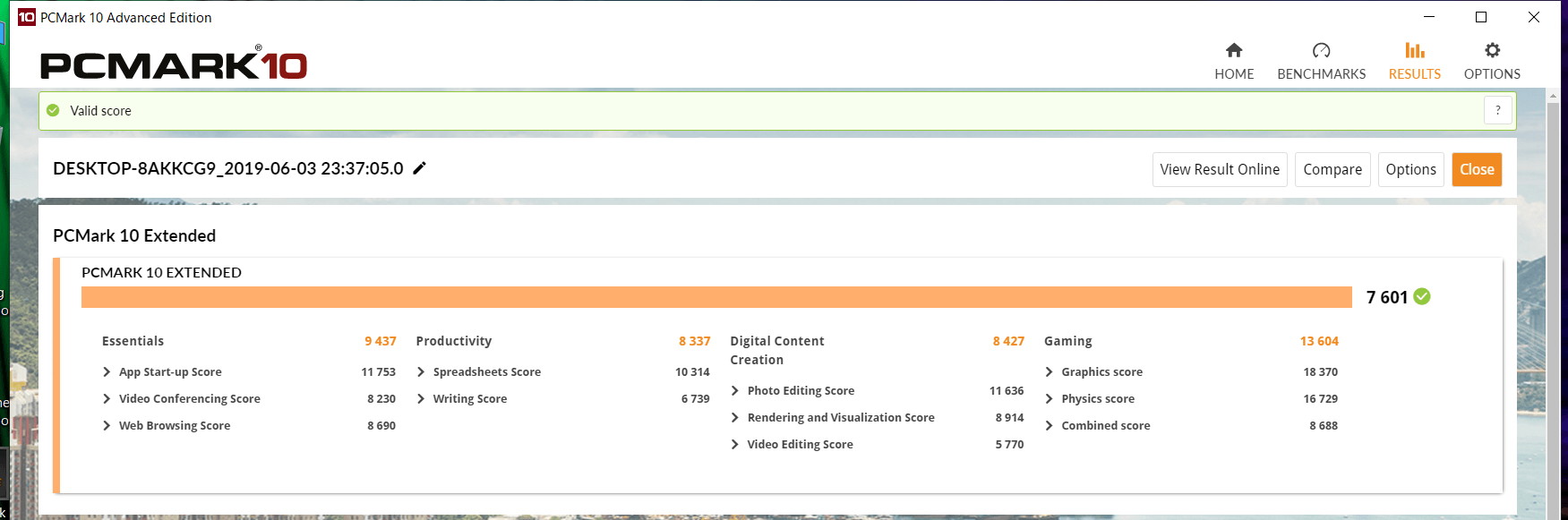Open the valid score help question mark
This screenshot has height=520, width=1568.
point(1498,110)
